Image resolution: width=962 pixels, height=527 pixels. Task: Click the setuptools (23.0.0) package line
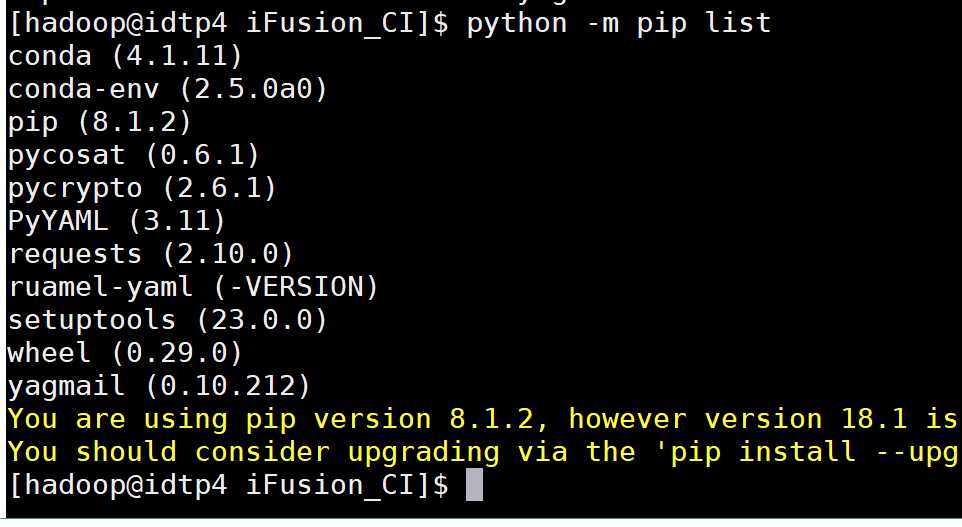[x=167, y=320]
